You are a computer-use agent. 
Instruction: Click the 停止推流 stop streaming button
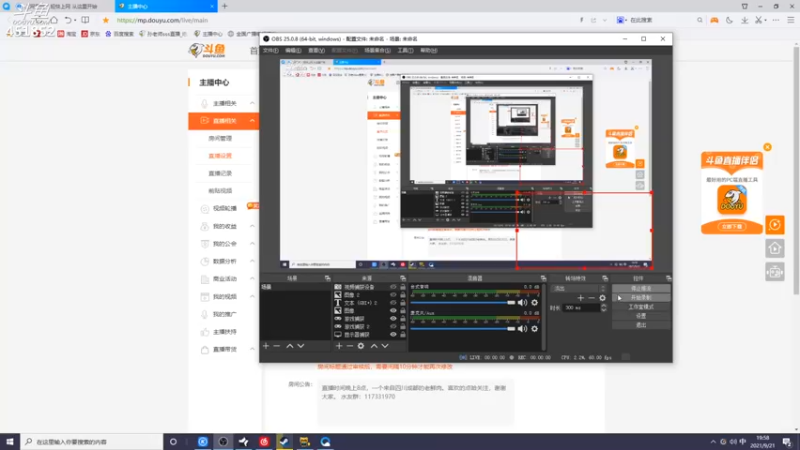point(641,288)
